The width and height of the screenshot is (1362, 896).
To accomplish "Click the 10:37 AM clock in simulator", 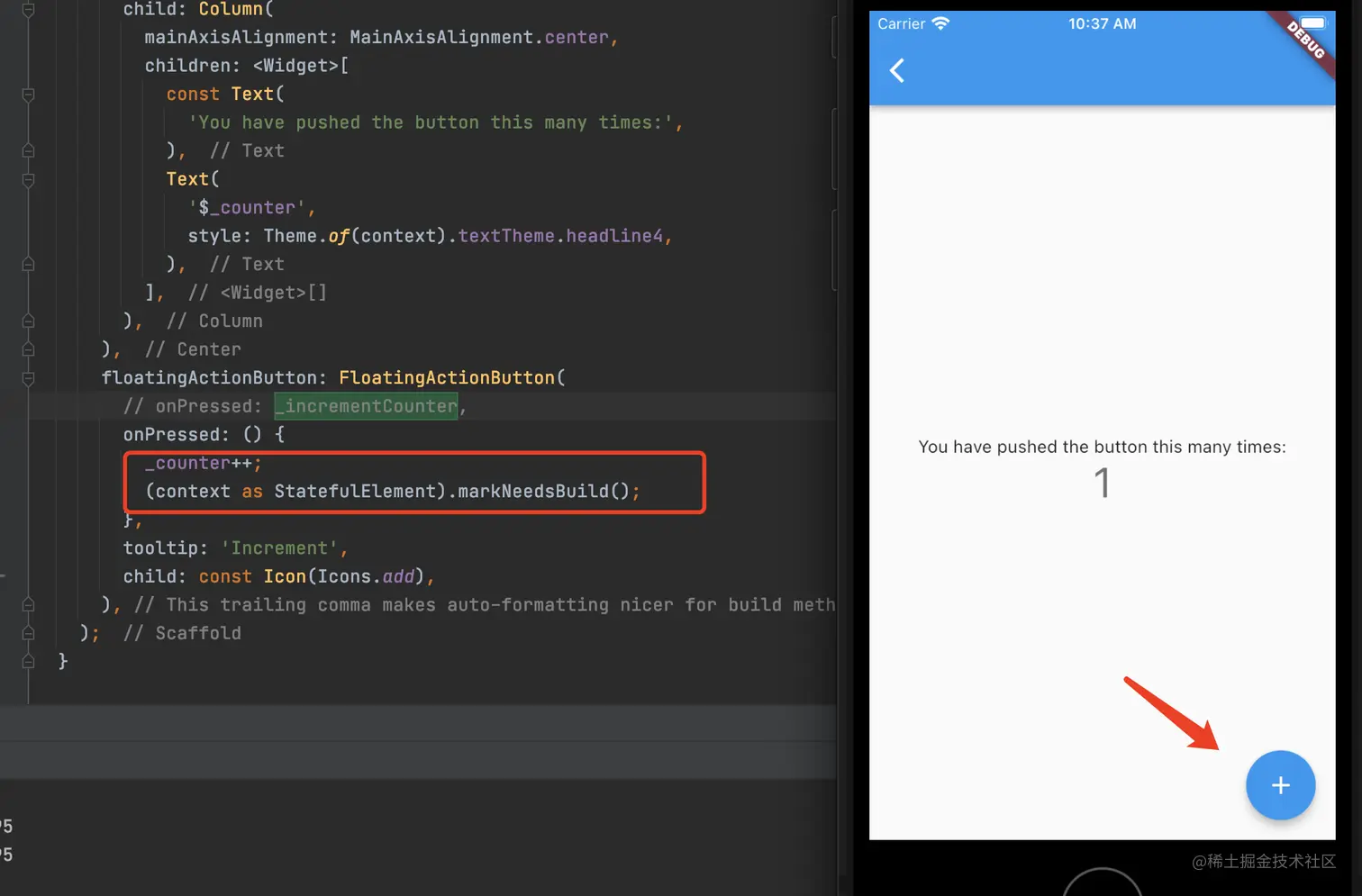I will tap(1102, 23).
